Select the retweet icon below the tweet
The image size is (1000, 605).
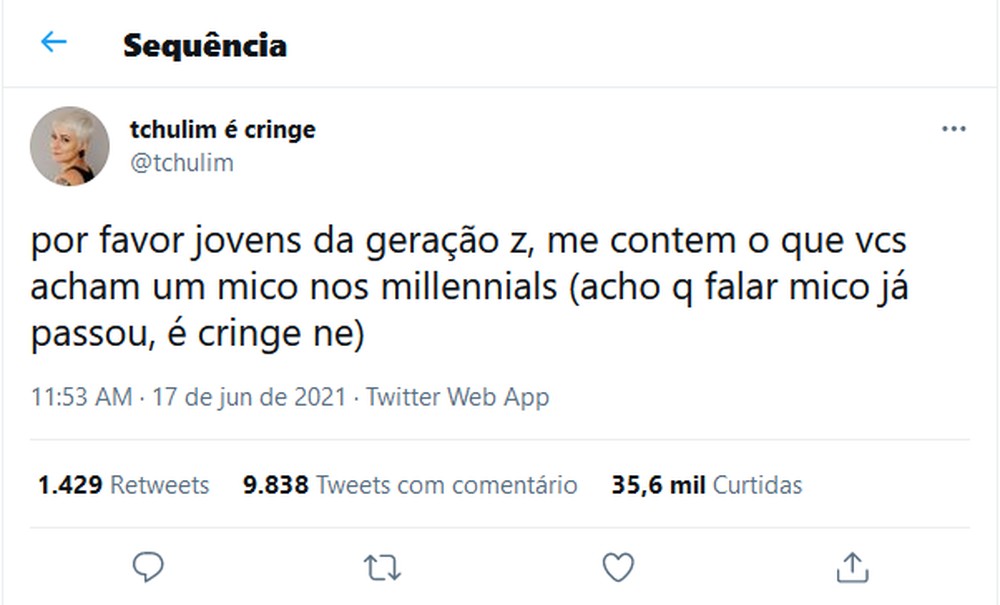click(x=381, y=567)
